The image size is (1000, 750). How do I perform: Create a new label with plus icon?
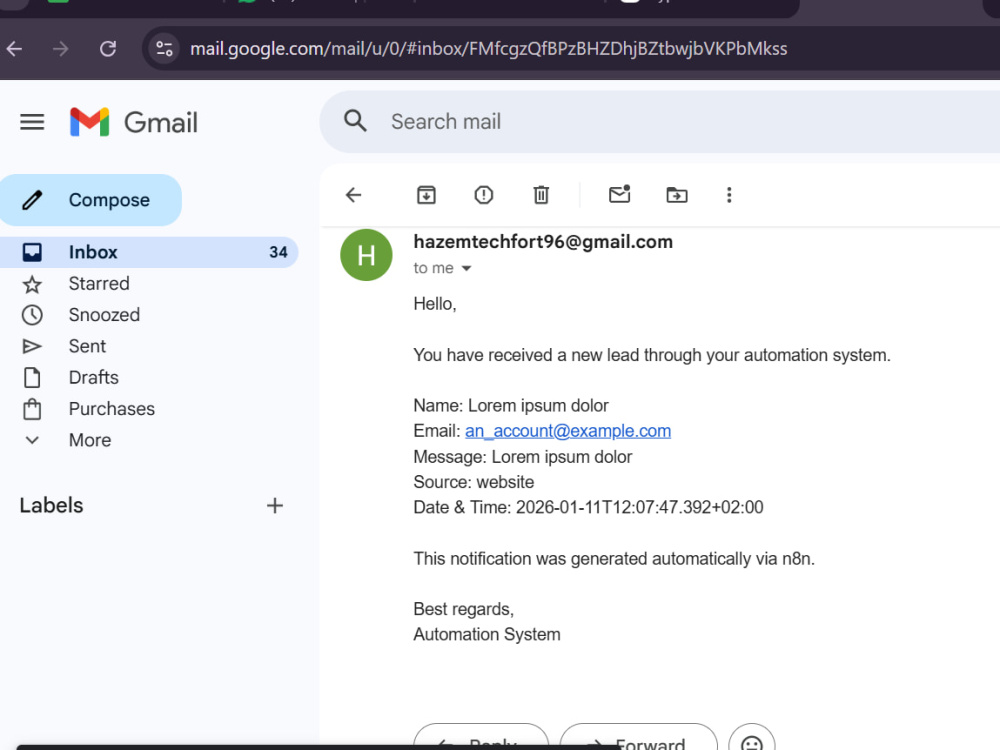pos(275,506)
